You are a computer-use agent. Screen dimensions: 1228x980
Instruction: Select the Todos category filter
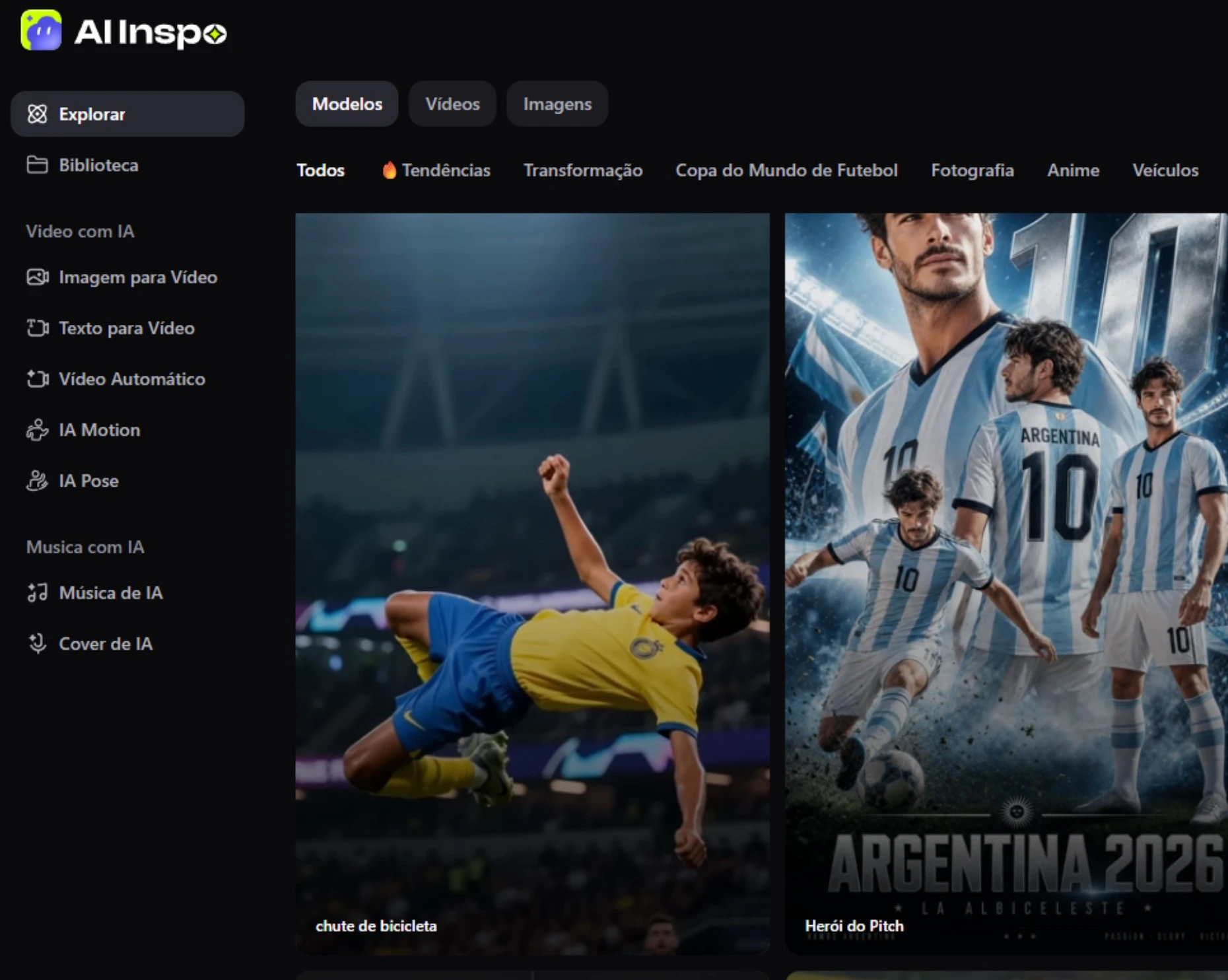[x=320, y=170]
